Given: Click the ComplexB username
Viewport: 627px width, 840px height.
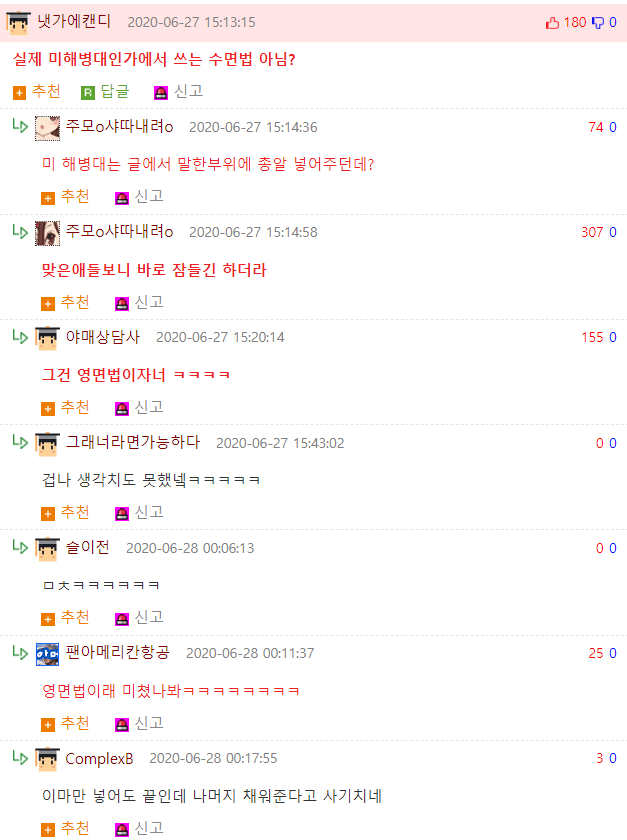Looking at the screenshot, I should pyautogui.click(x=99, y=759).
